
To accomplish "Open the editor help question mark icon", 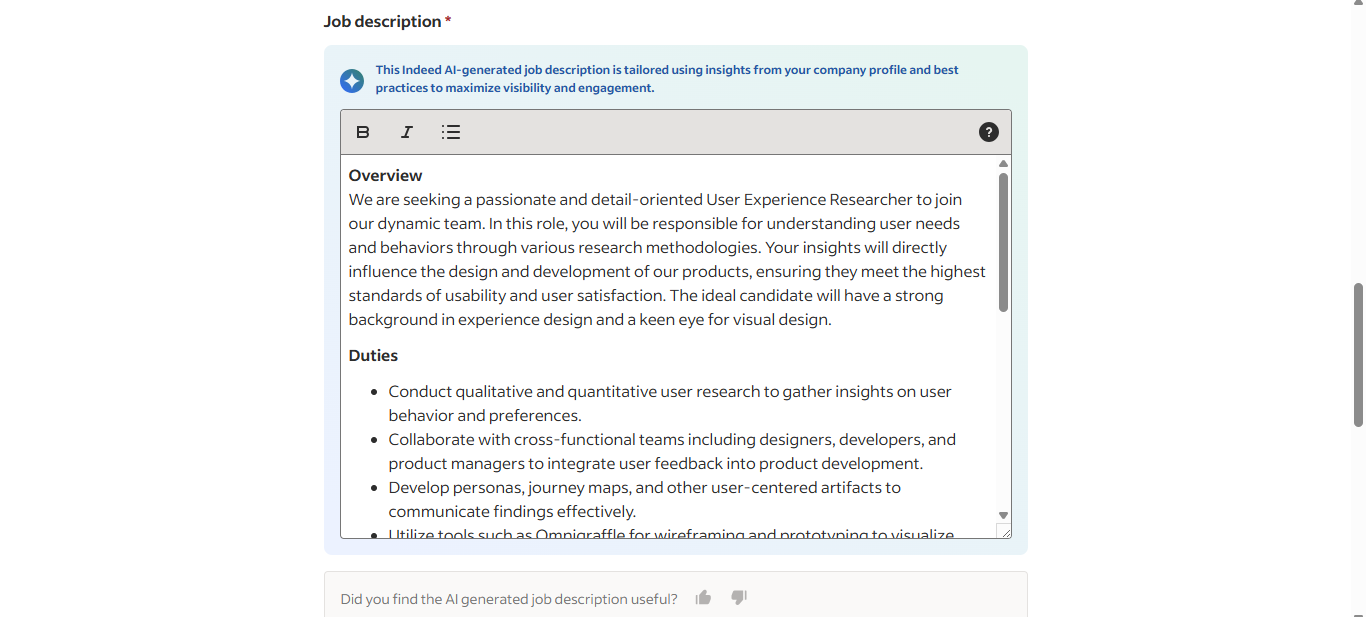I will pyautogui.click(x=988, y=132).
